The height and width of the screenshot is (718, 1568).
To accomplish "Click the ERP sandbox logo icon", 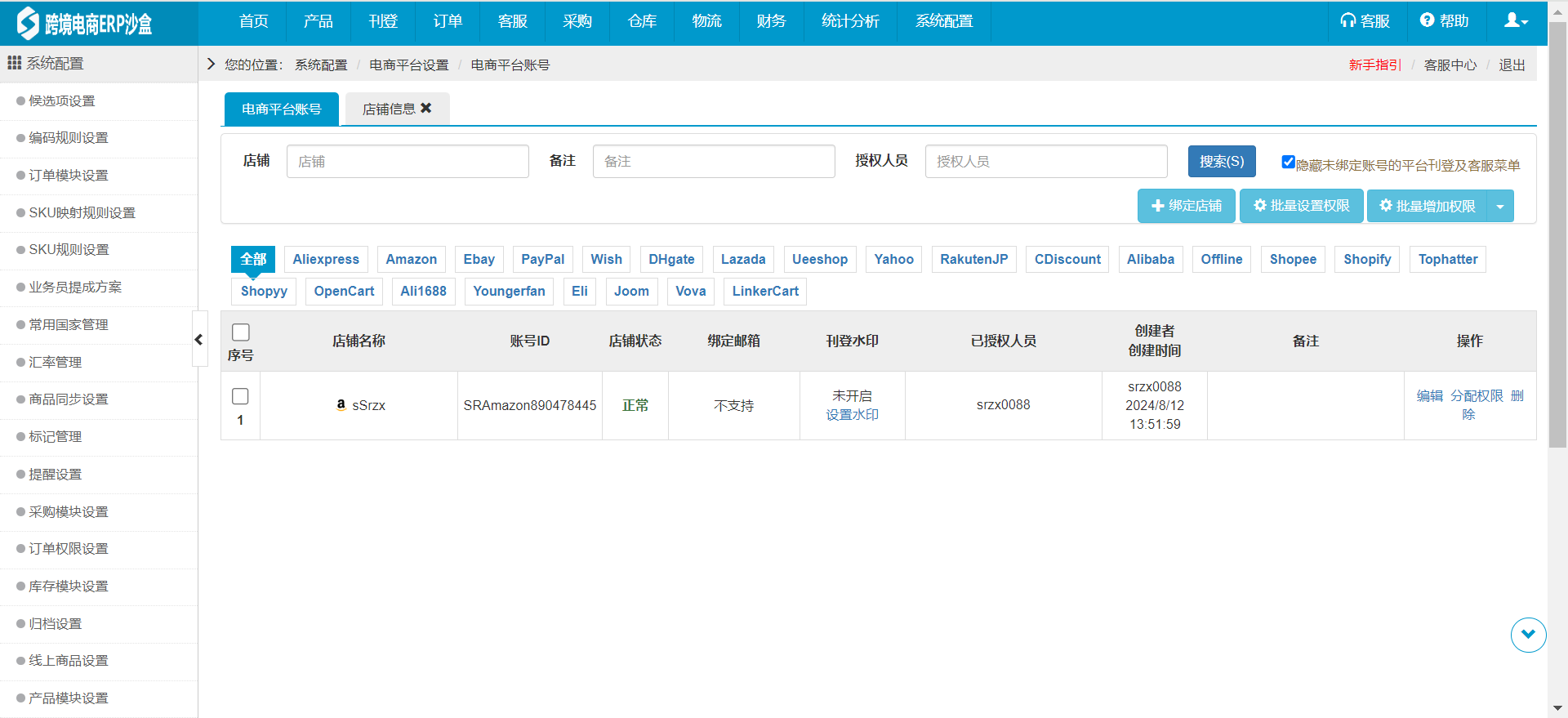I will click(x=28, y=23).
